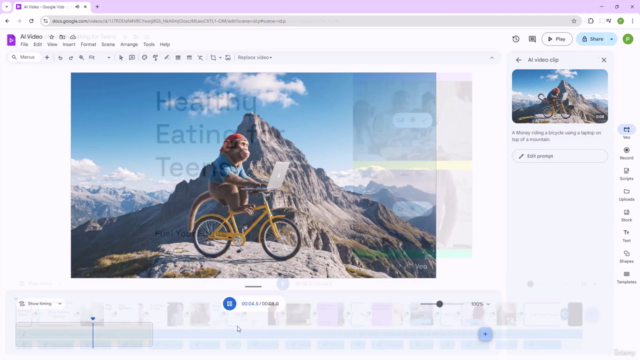Collapse the toolbar with the chevron
The width and height of the screenshot is (640, 360).
coord(492,58)
